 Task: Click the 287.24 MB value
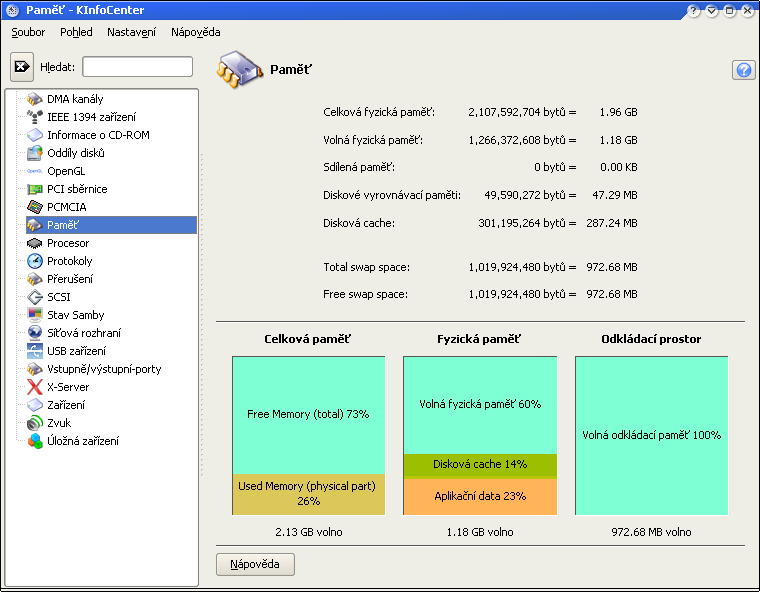pos(612,223)
